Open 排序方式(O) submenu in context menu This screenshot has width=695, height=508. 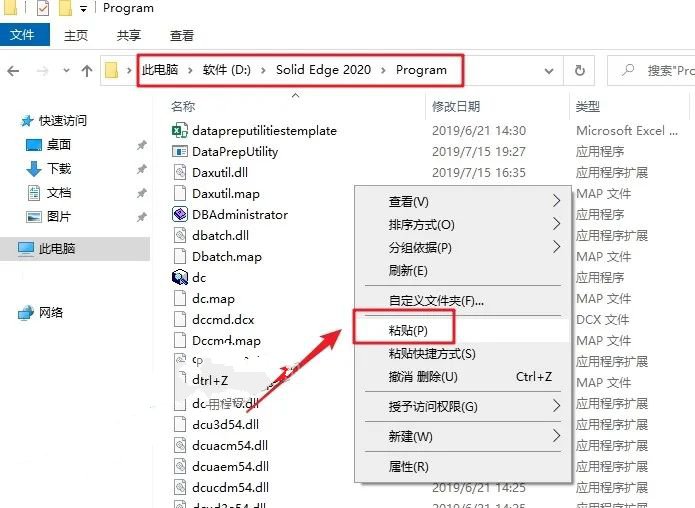(463, 225)
